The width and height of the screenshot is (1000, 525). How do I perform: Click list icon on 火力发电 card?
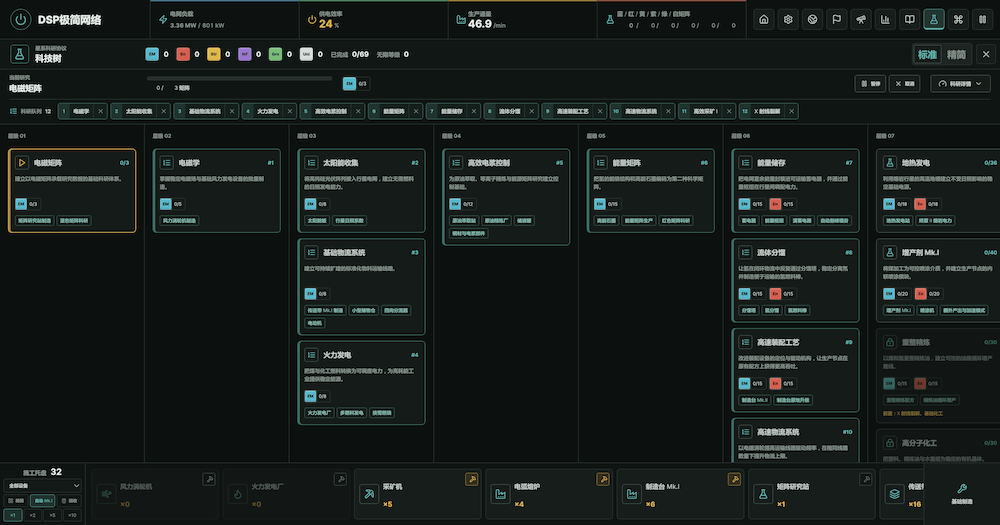[311, 355]
